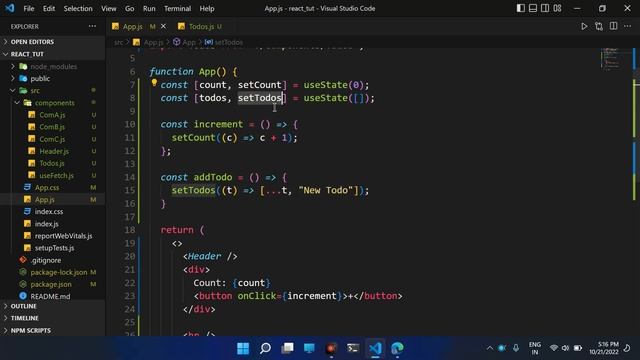Open useFetch.js in the explorer
Screen dimensions: 640x360
(x=52, y=176)
